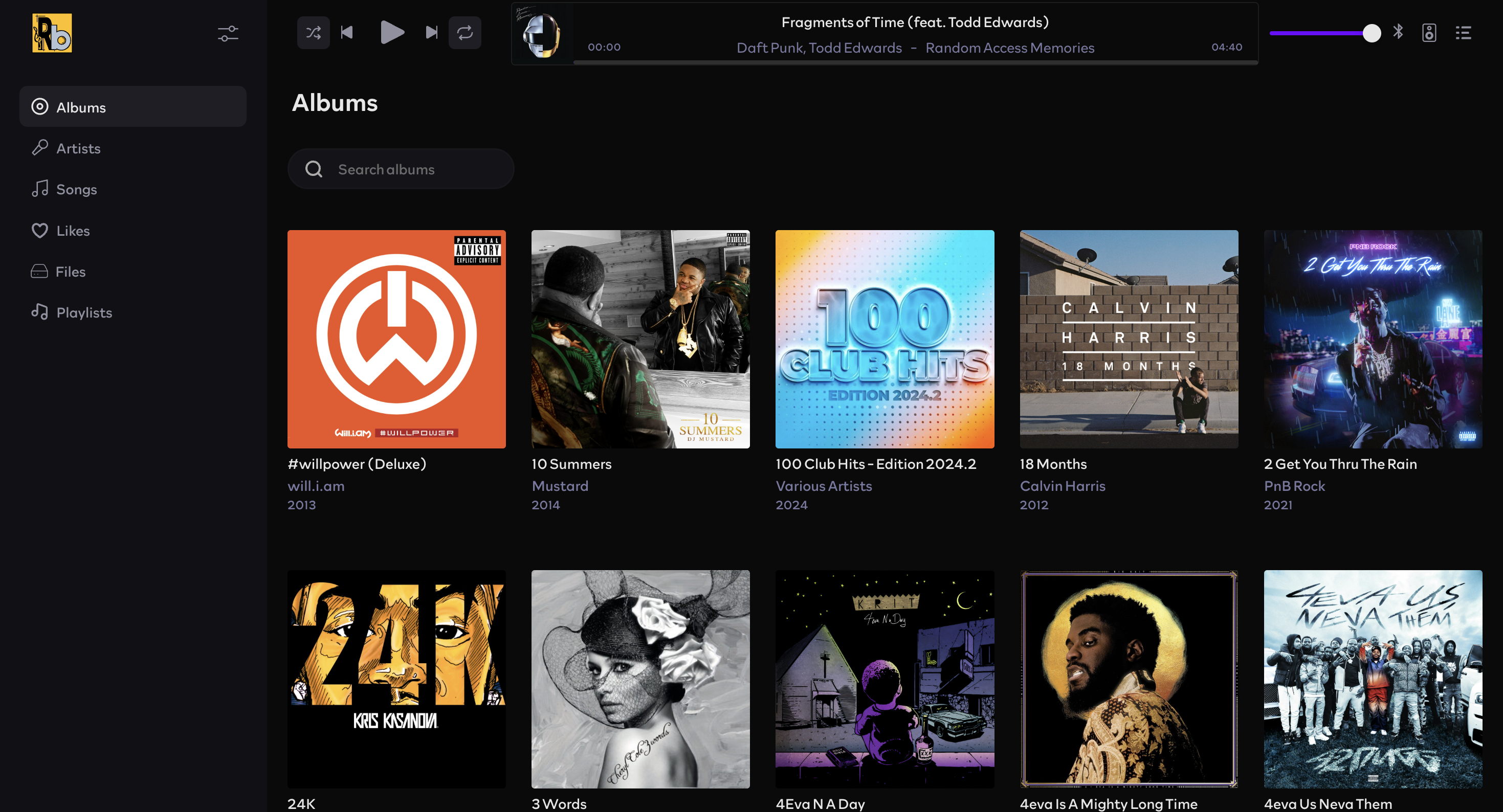
Task: Click the search magnifier icon
Action: [x=314, y=169]
